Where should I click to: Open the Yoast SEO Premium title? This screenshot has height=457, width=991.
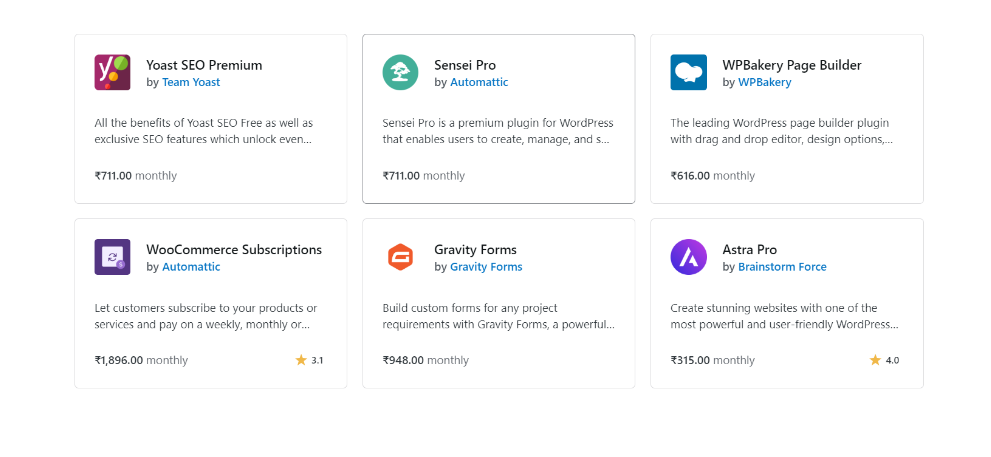204,65
